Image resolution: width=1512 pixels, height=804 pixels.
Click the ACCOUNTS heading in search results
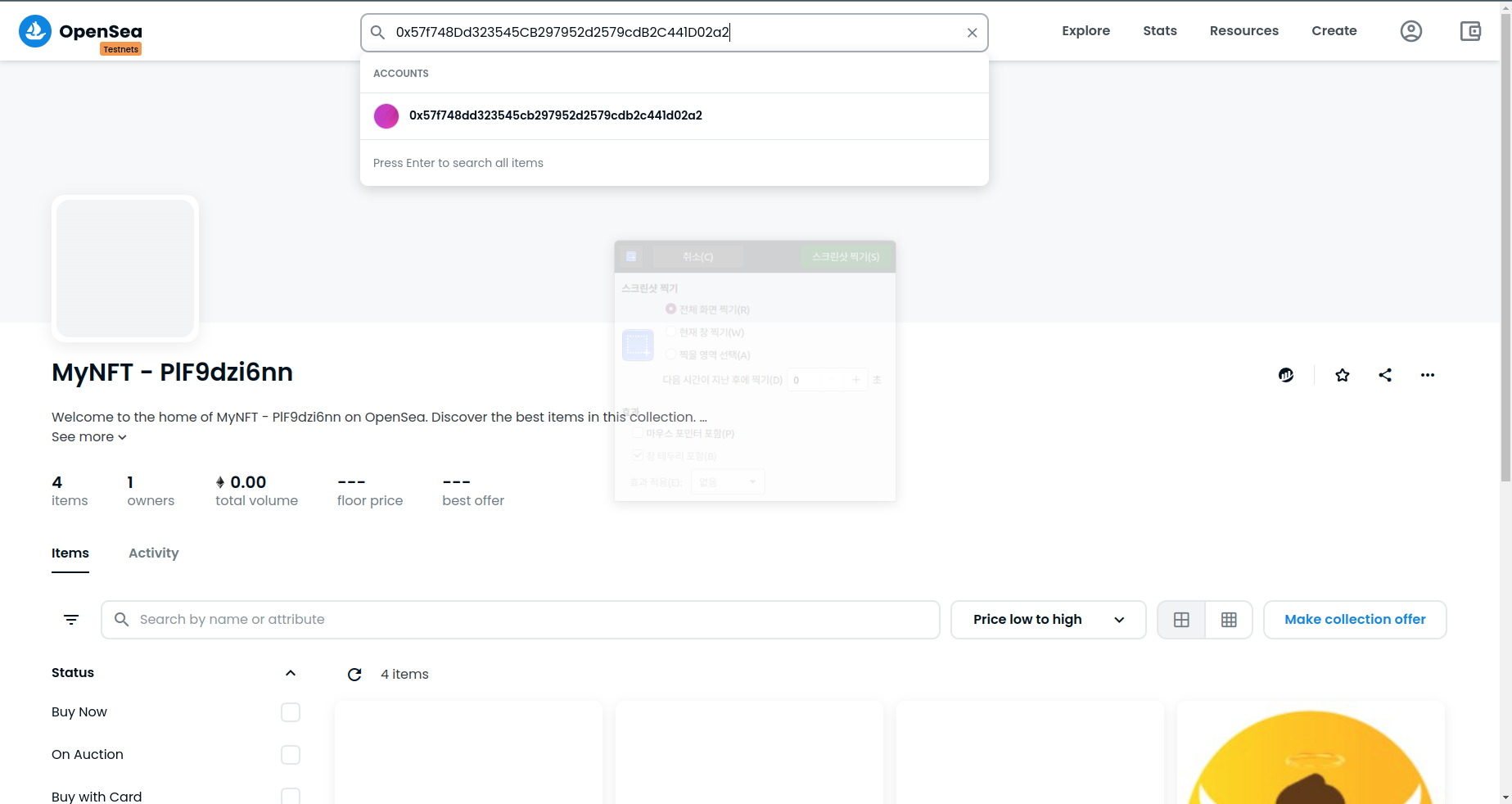coord(401,74)
